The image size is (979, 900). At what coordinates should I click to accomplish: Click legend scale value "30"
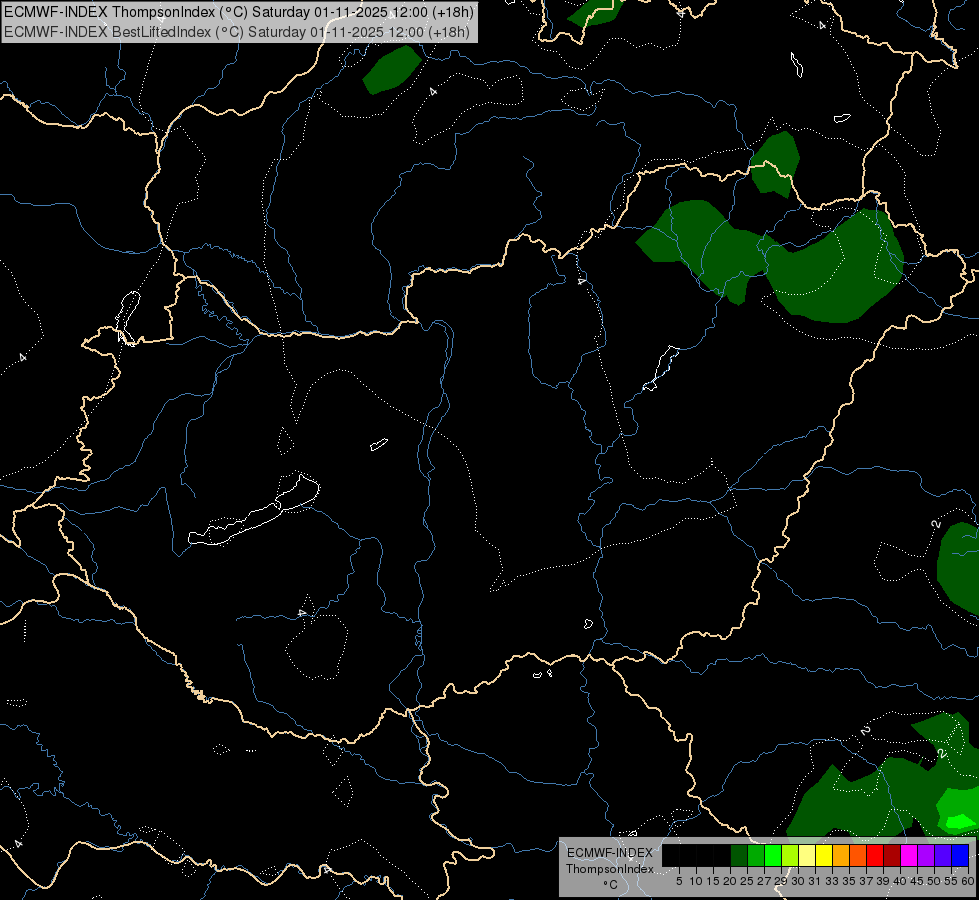(x=798, y=881)
